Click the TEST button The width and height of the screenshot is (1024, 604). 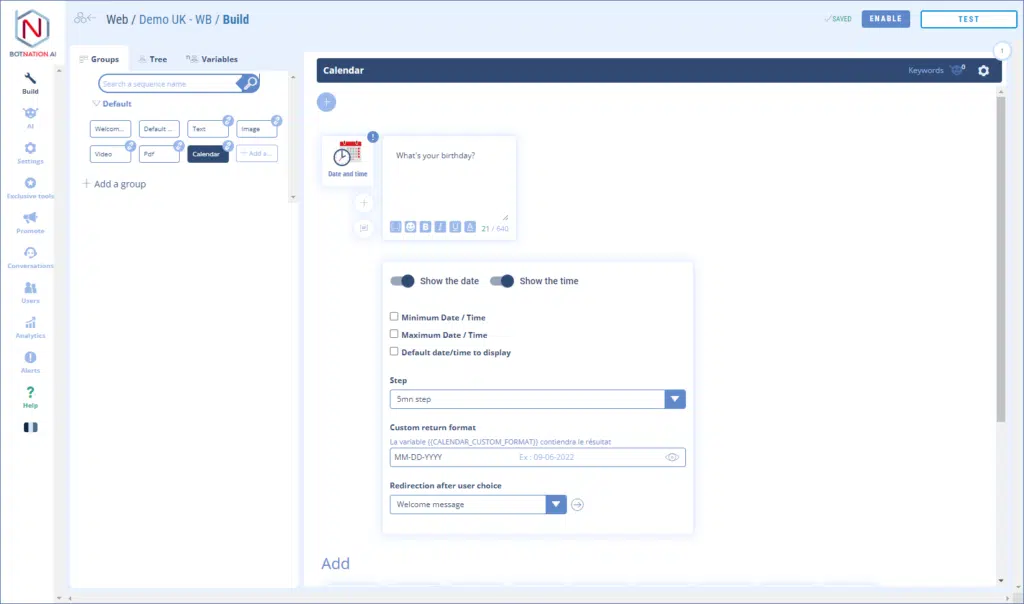point(967,19)
